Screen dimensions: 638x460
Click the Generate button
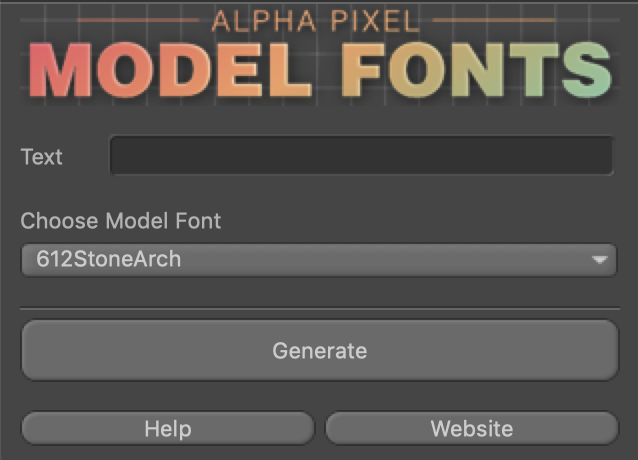pos(320,350)
